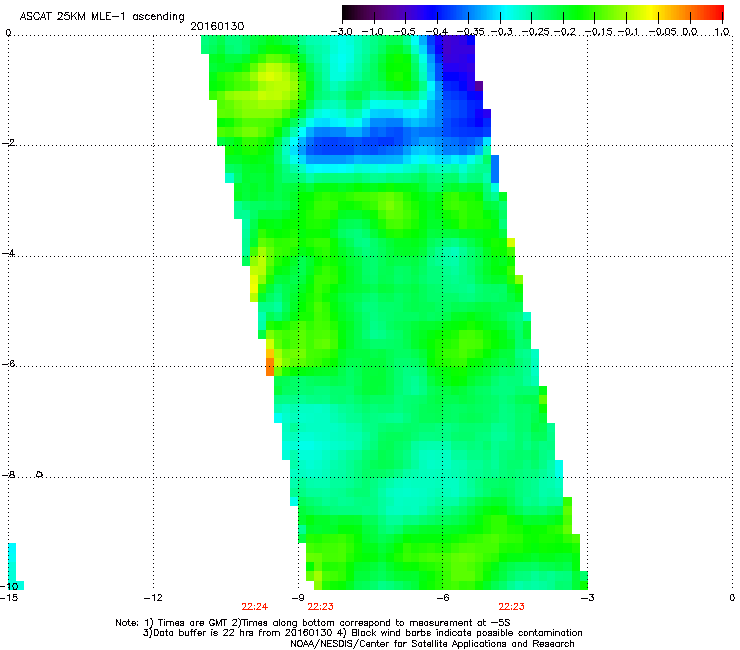Click the -3.0 color bar label
The height and width of the screenshot is (650, 740).
[341, 32]
